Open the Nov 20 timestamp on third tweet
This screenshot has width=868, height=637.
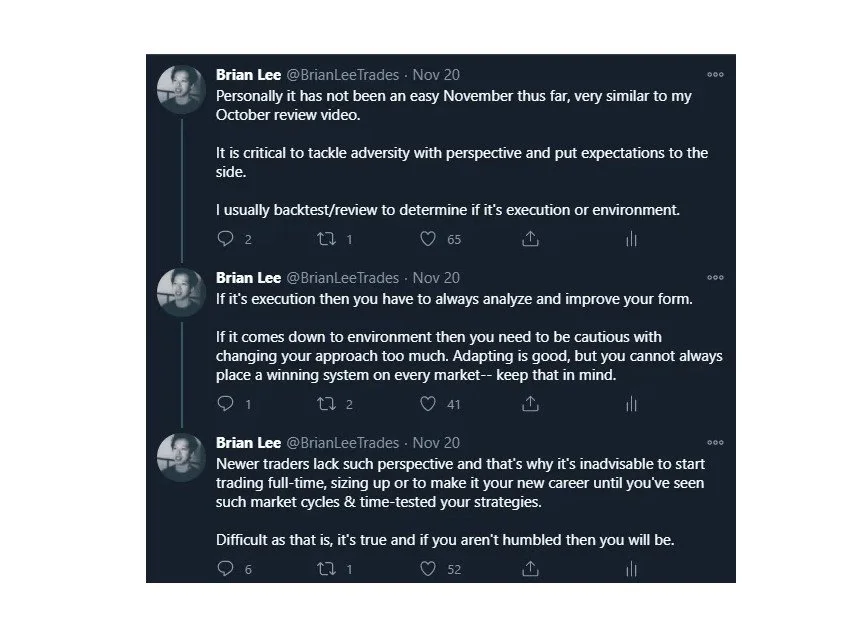[x=436, y=442]
